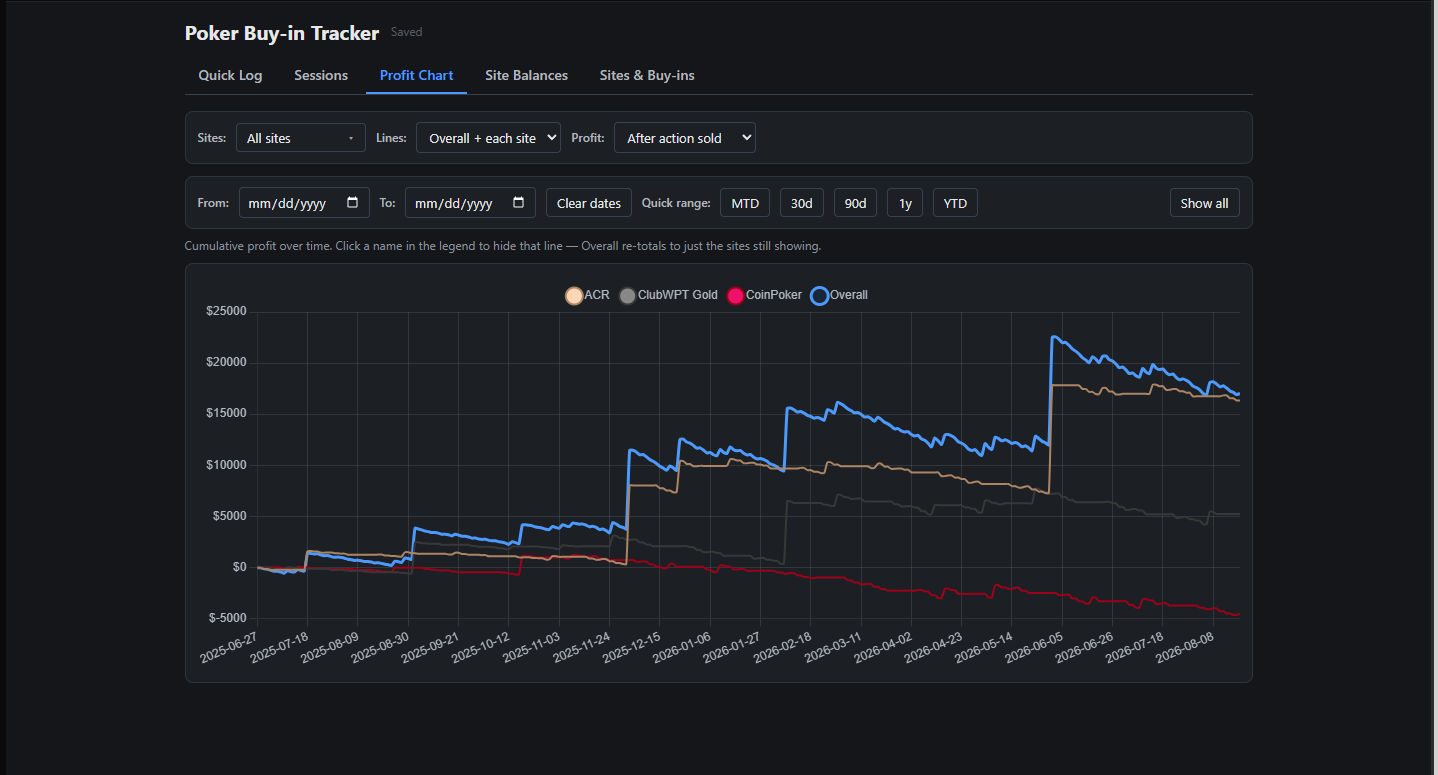Focus the To date input field

pyautogui.click(x=470, y=203)
